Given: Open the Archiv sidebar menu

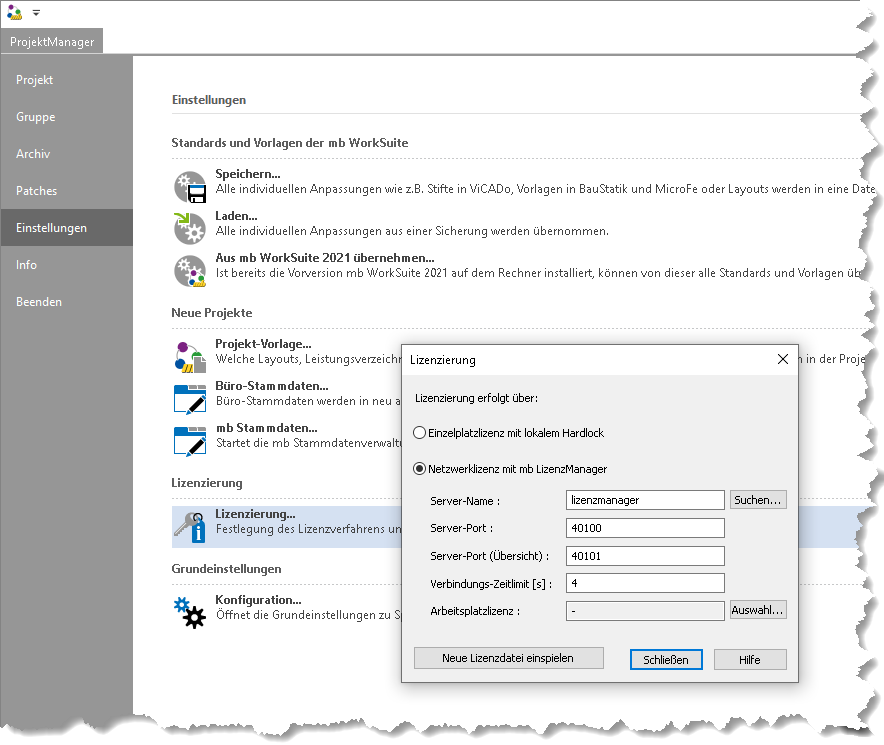Looking at the screenshot, I should pos(67,154).
